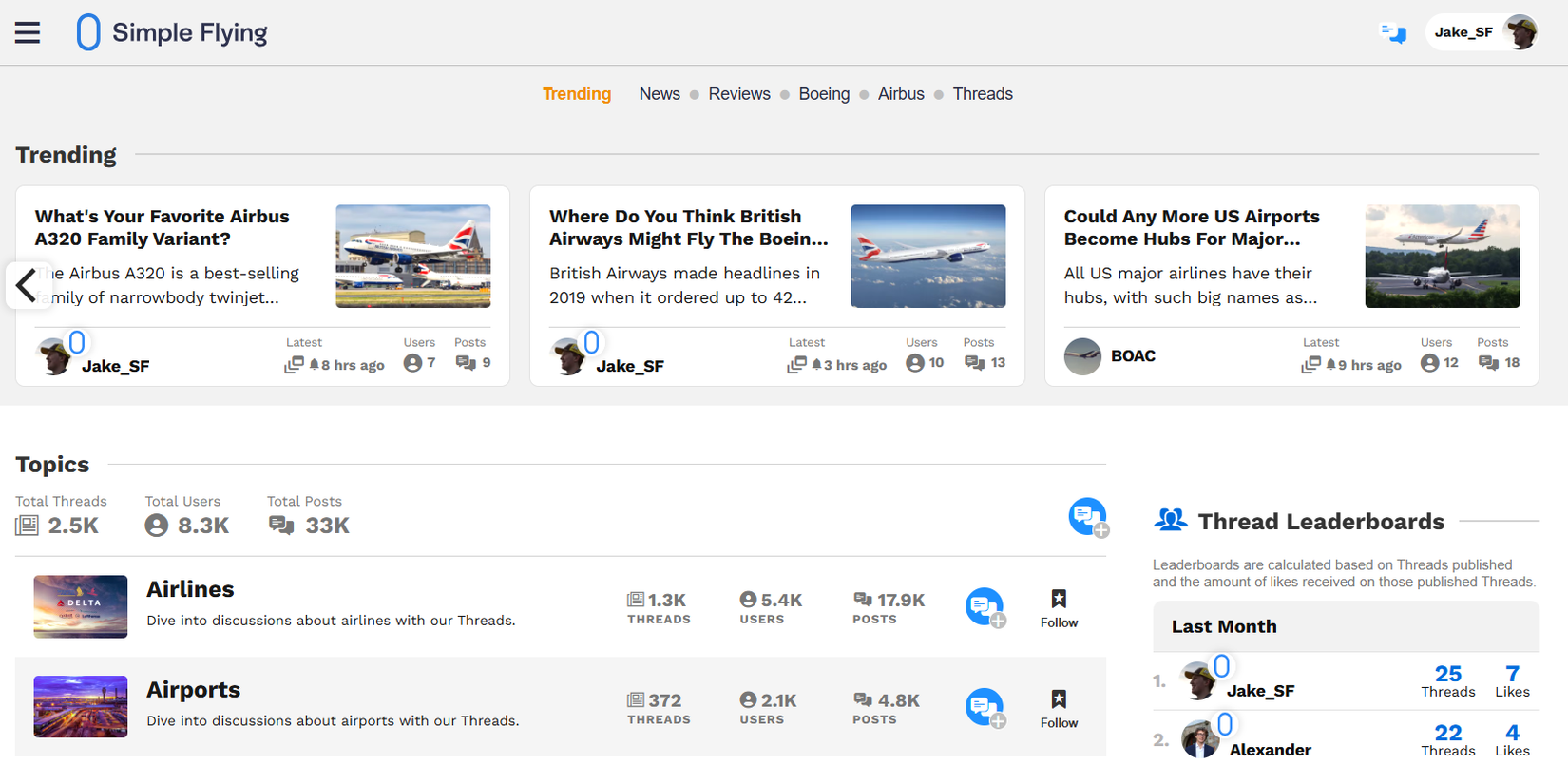This screenshot has height=765, width=1568.
Task: Open 'What's Your Favorite Airbus A320 Family Variant?'
Action: [163, 228]
